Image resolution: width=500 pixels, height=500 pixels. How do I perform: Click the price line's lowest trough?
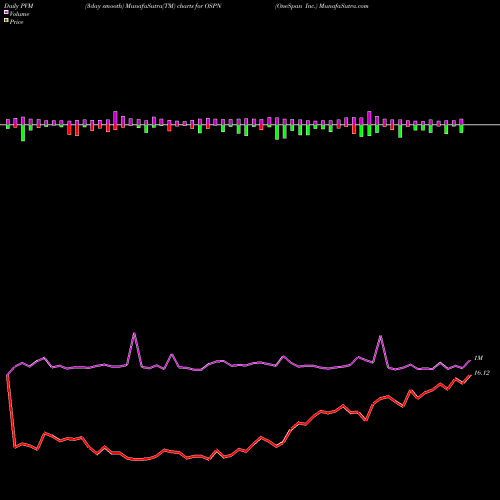coord(139,460)
